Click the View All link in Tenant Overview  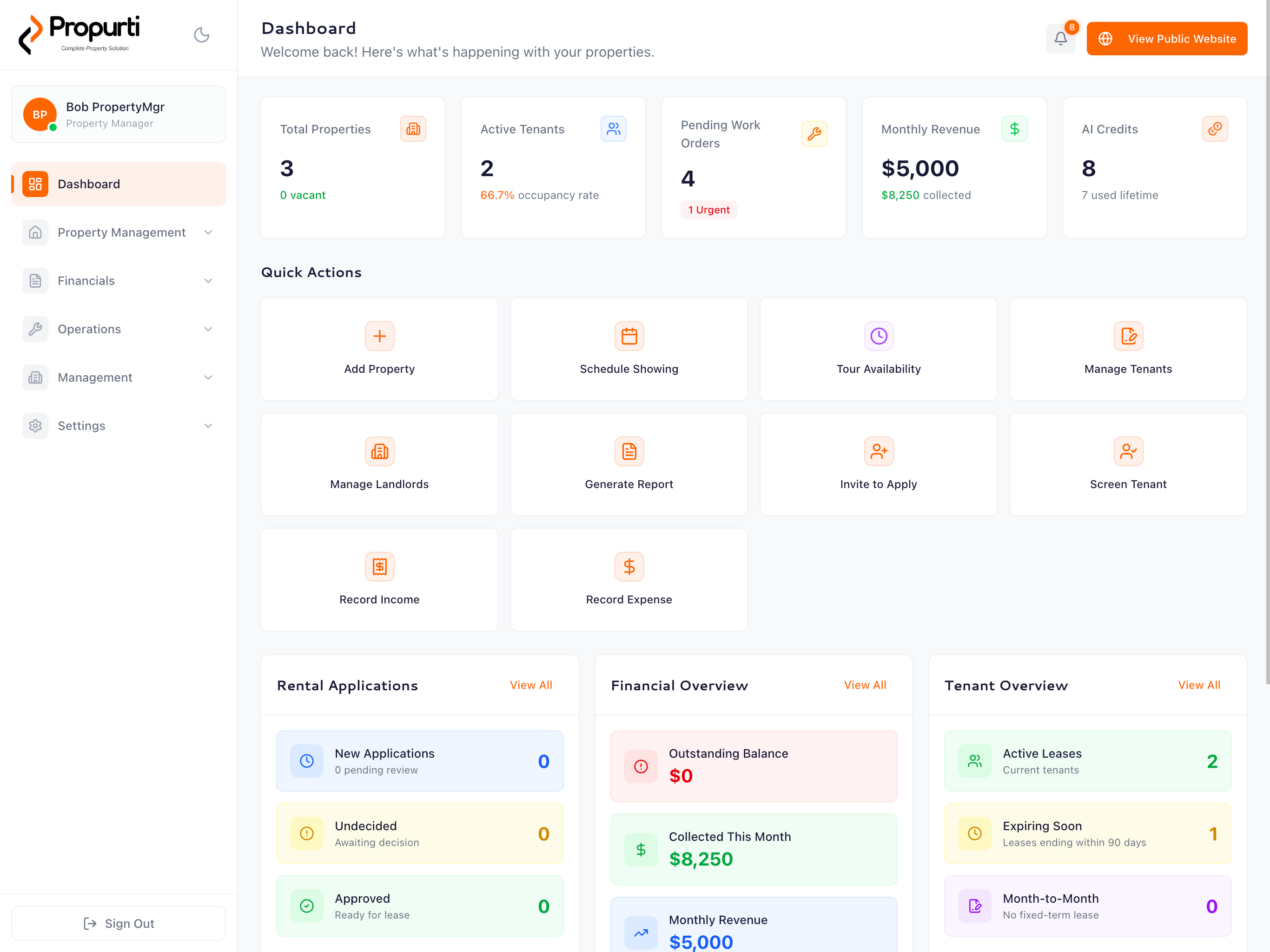click(1199, 684)
